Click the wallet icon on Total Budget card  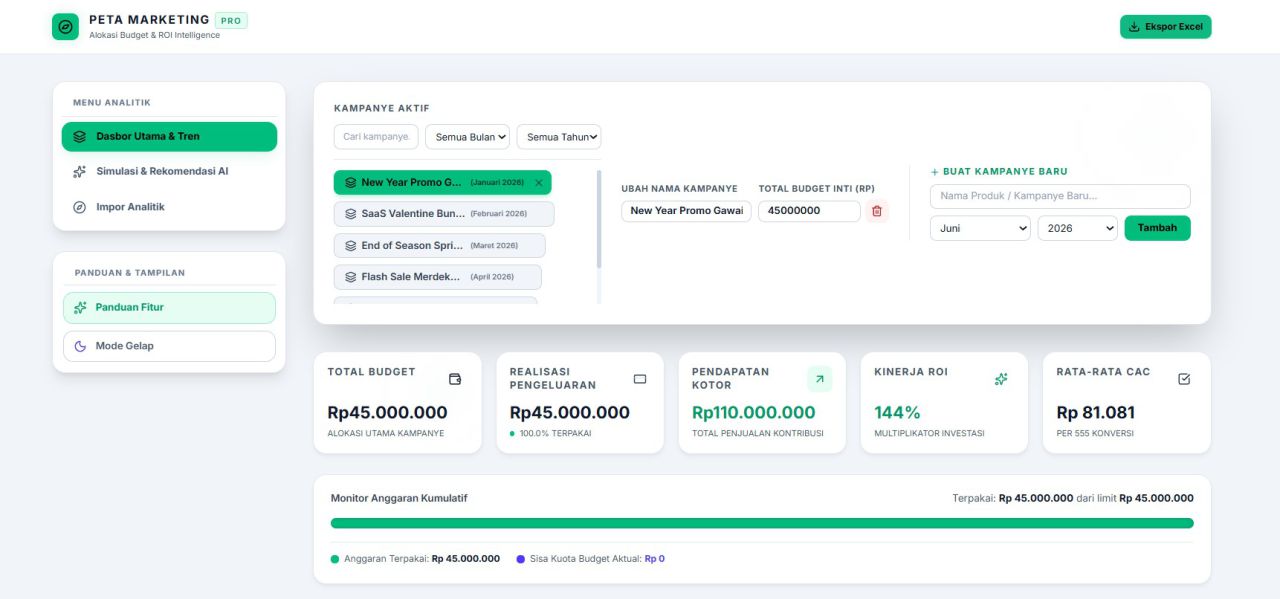point(456,379)
